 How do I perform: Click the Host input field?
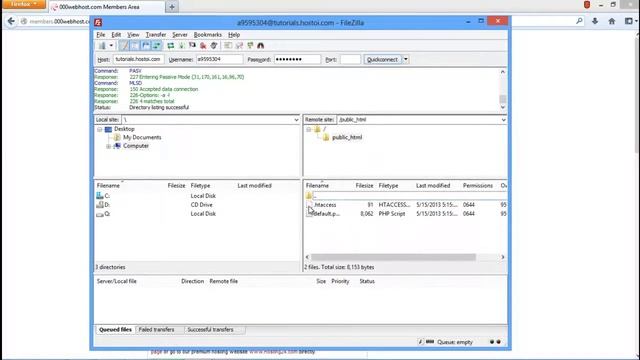138,60
